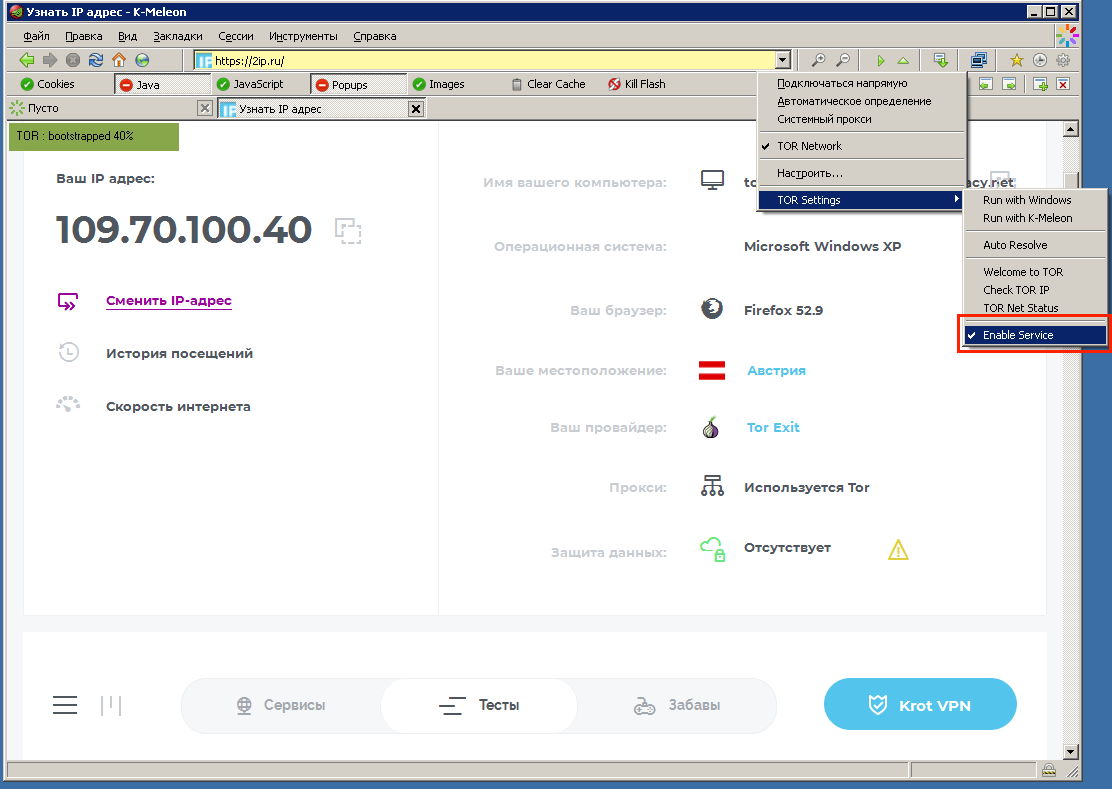Screen dimensions: 1112x789
Task: Open the downloads icon with green arrow
Action: 941,60
